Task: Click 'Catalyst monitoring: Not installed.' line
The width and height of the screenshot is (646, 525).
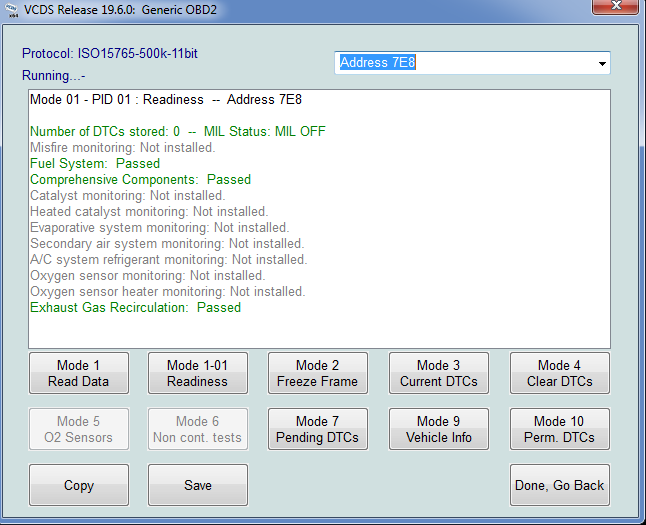Action: [127, 196]
